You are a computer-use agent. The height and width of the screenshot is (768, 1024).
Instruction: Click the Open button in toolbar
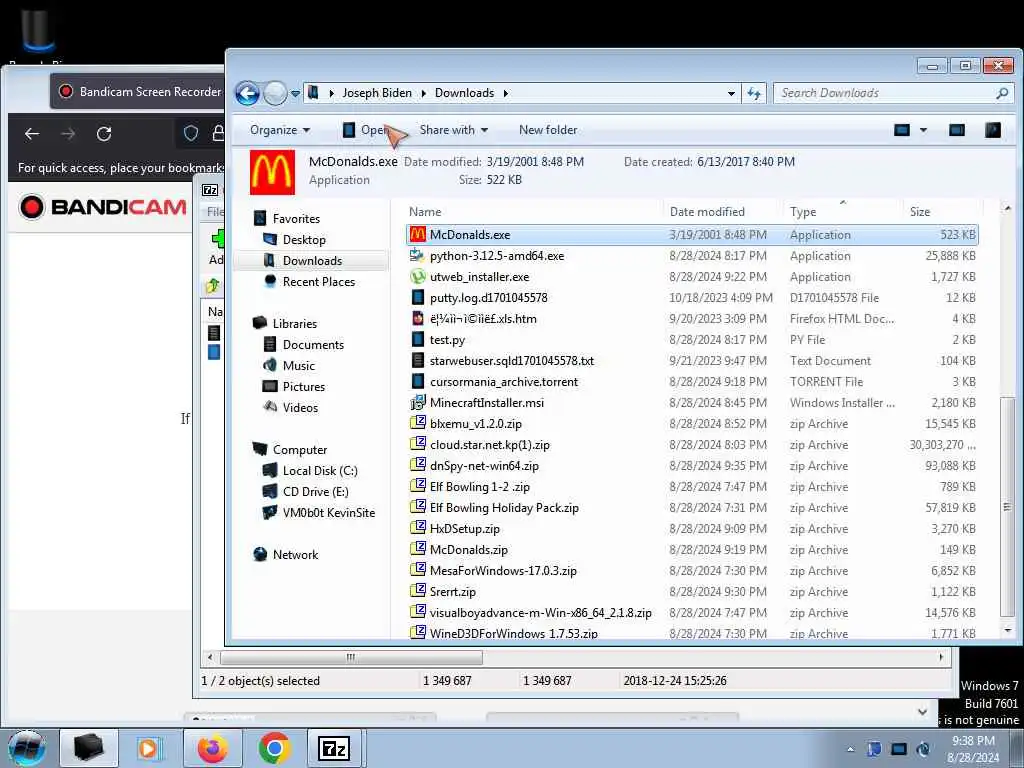click(366, 130)
